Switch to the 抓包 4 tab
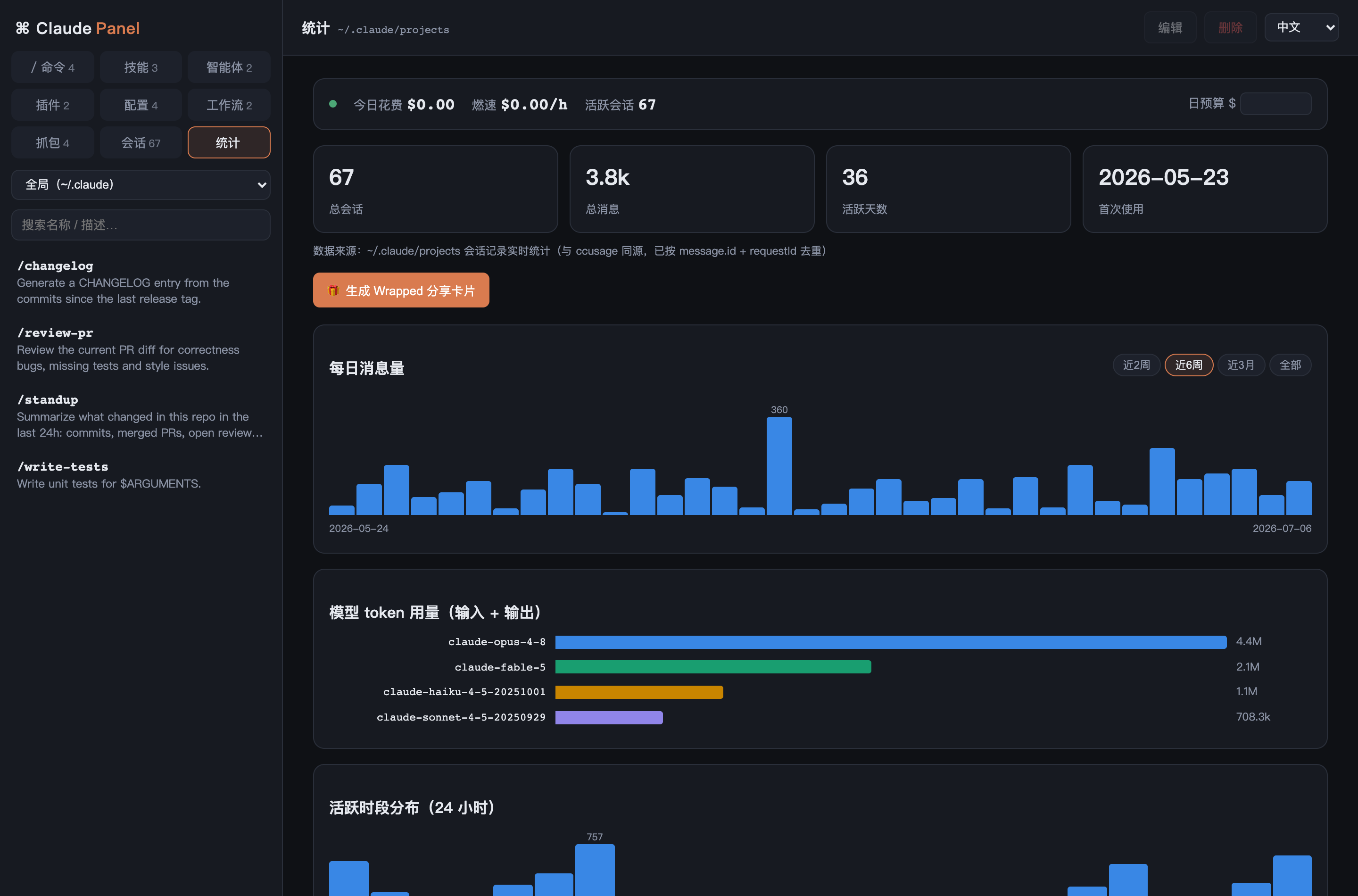Image resolution: width=1358 pixels, height=896 pixels. click(x=52, y=143)
